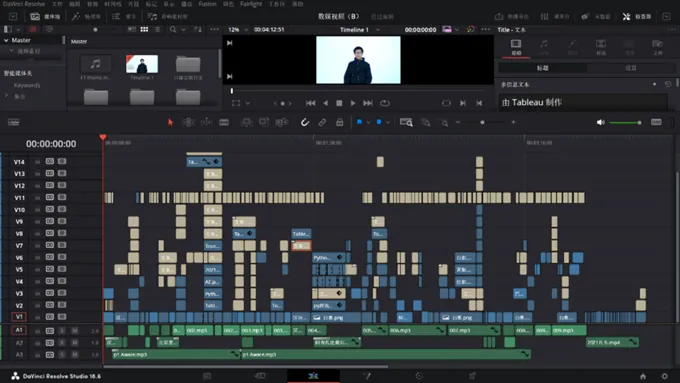Adjust the timeline zoom slider handle
The width and height of the screenshot is (680, 383).
482,122
